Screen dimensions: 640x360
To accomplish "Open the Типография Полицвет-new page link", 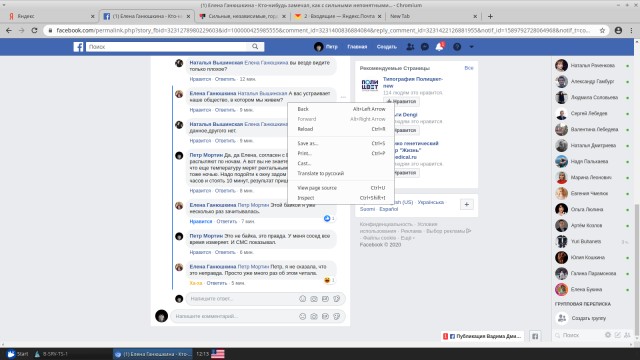I will (x=413, y=82).
